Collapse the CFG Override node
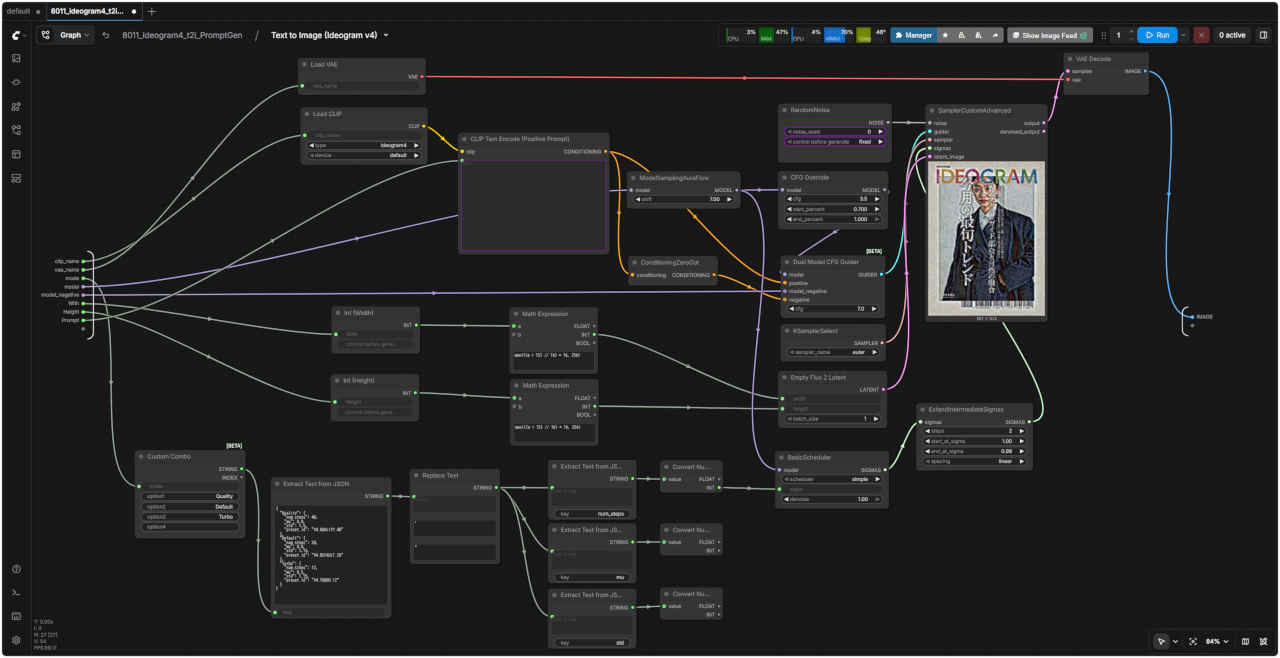The image size is (1280, 658). [785, 177]
